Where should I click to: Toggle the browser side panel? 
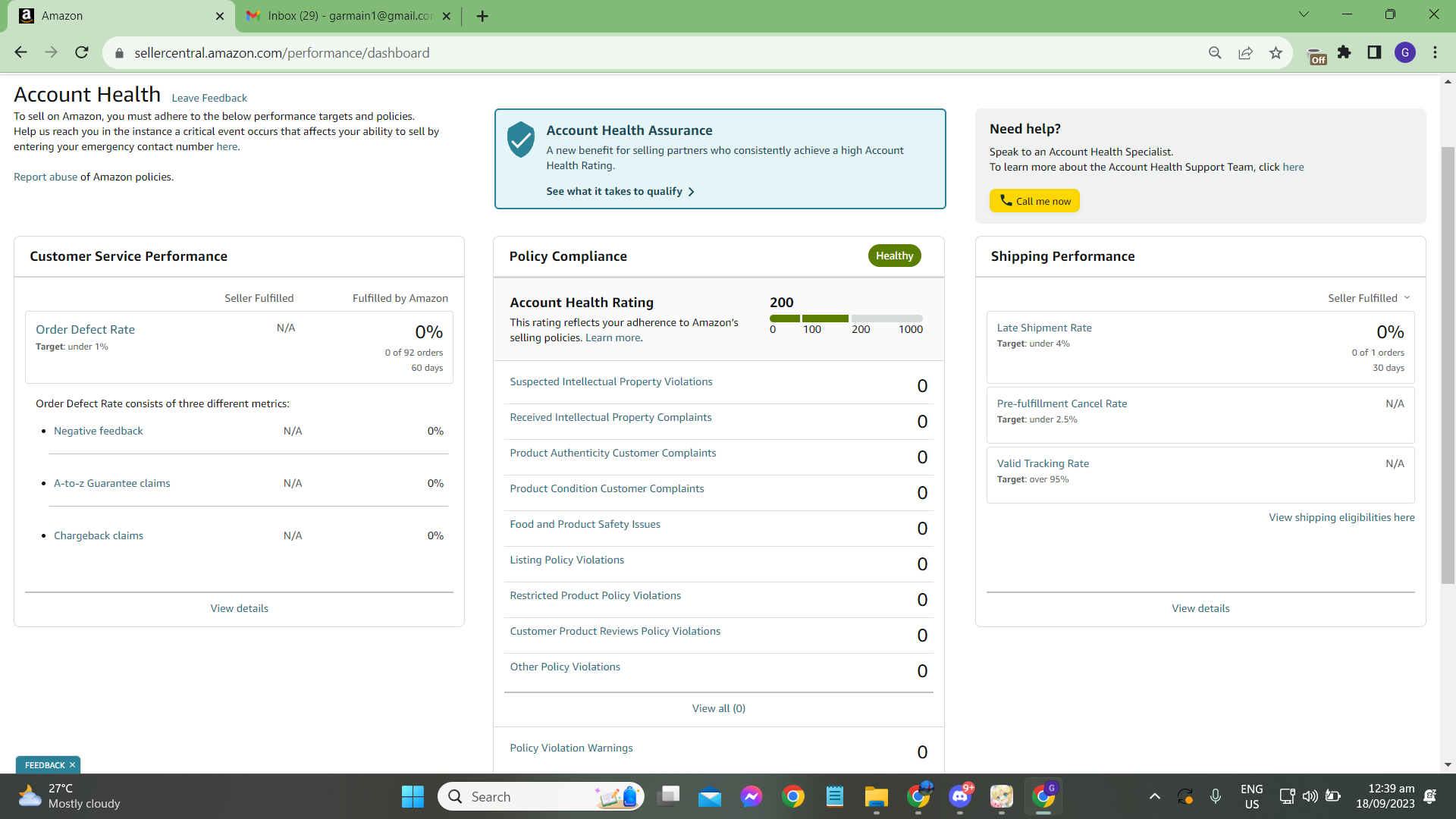[1374, 52]
